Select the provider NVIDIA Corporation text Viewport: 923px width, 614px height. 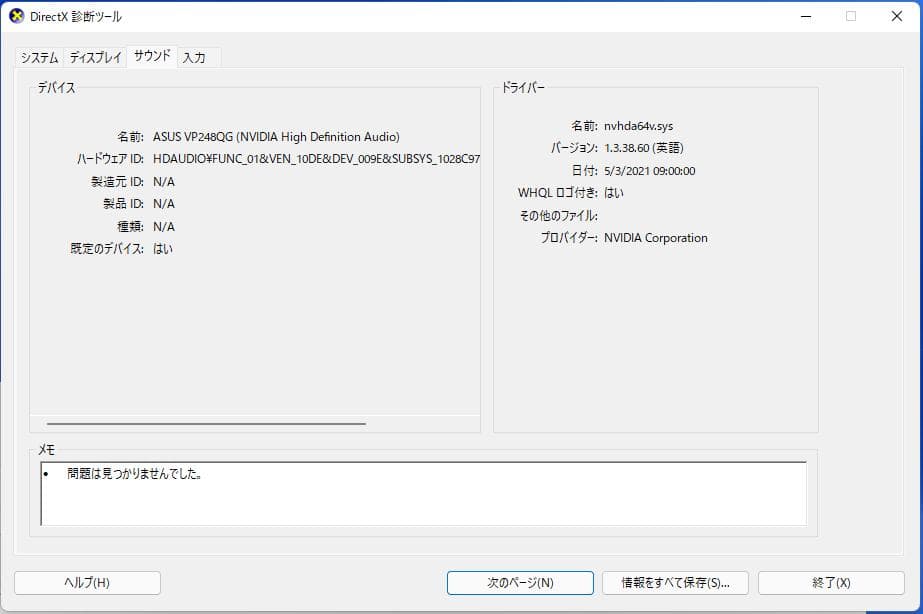coord(655,238)
